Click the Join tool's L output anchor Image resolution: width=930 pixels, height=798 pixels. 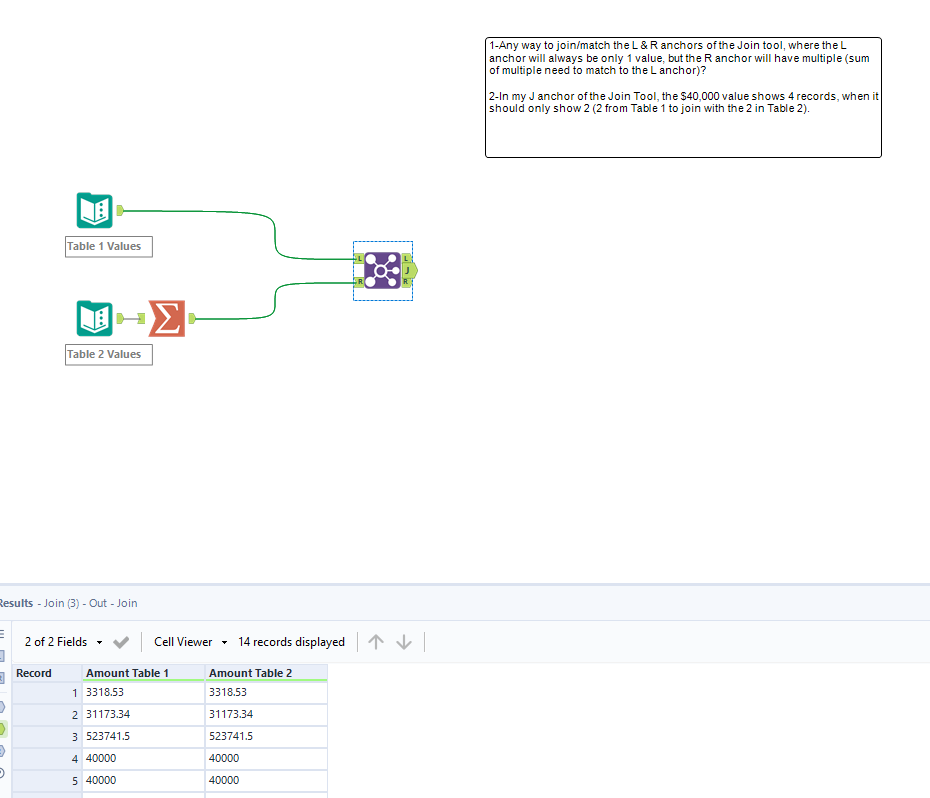pos(408,258)
